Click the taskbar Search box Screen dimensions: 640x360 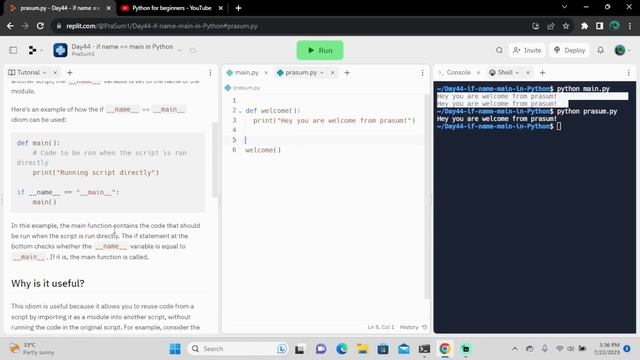[x=239, y=349]
